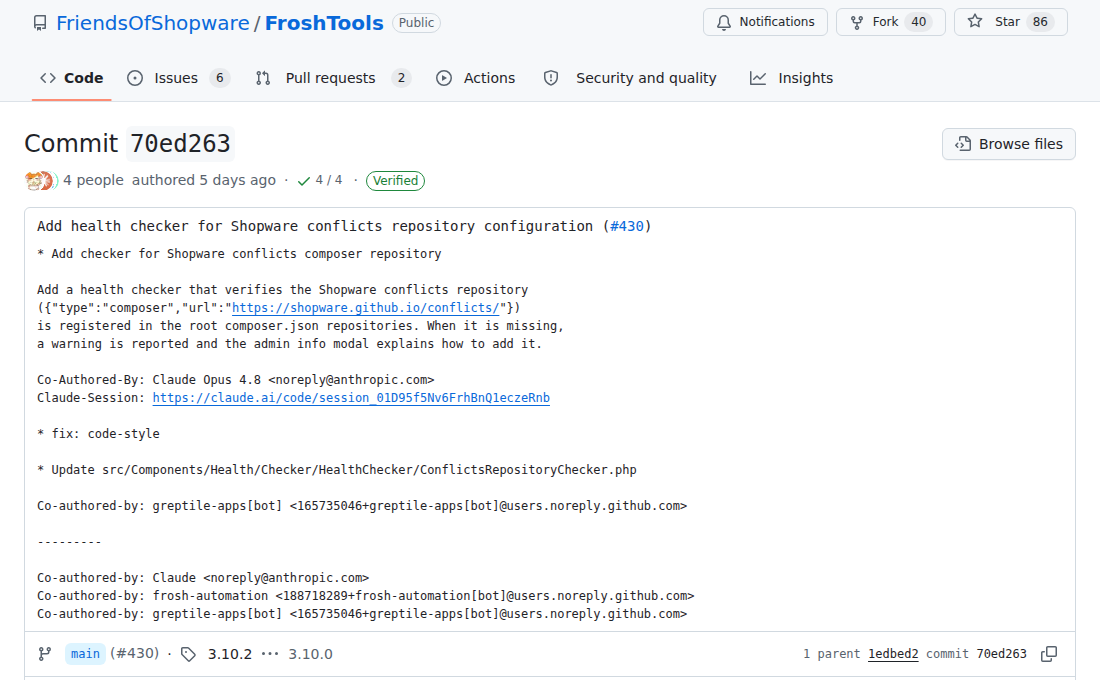Open the Claude session URL link
Viewport: 1100px width, 680px height.
click(x=351, y=398)
